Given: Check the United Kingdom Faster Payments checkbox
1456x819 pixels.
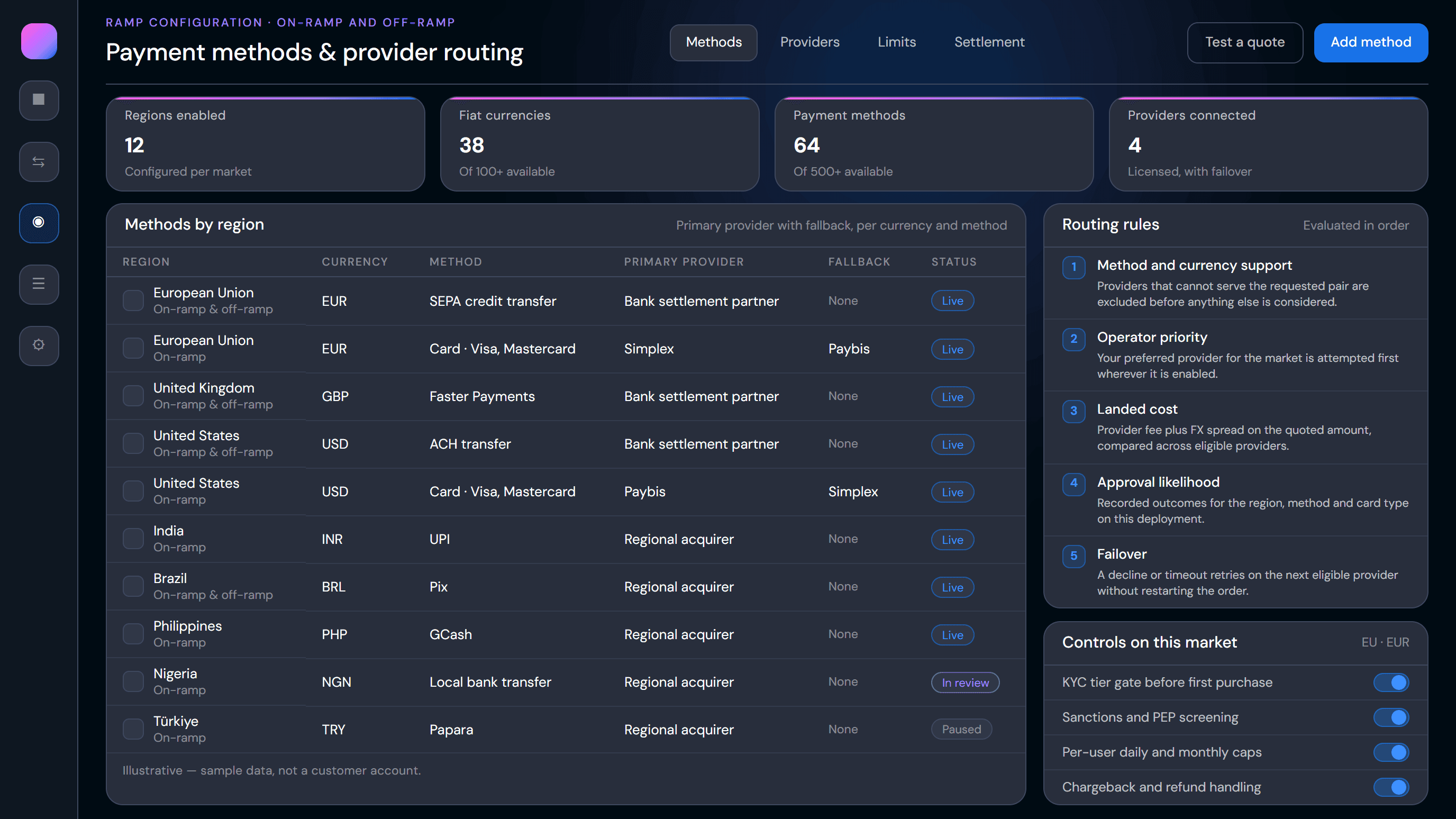Looking at the screenshot, I should tap(133, 396).
